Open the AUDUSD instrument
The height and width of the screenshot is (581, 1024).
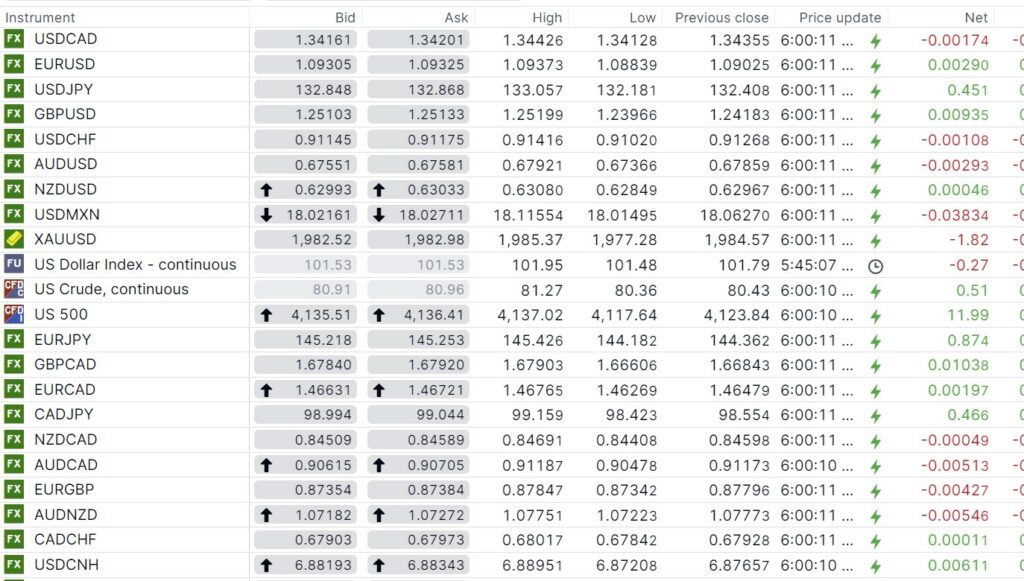click(65, 164)
